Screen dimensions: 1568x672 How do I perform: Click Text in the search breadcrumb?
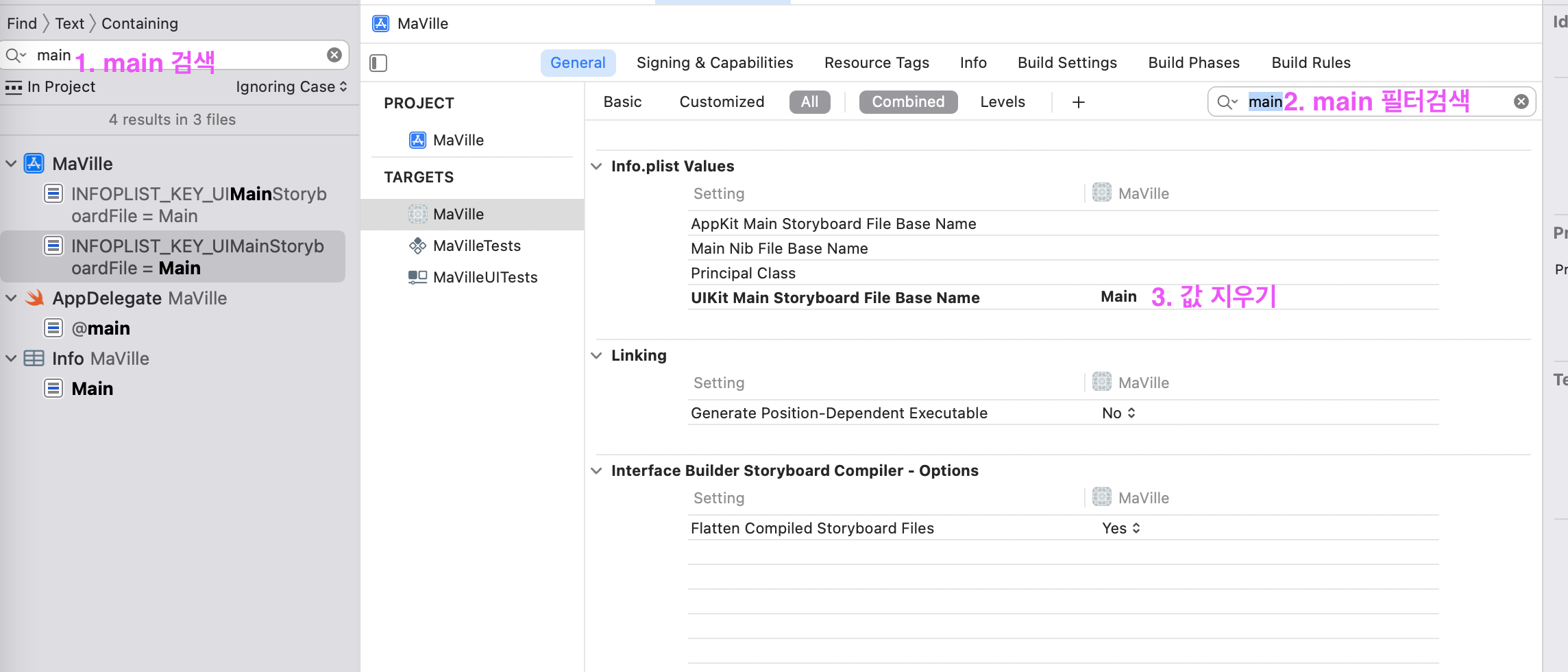click(x=70, y=23)
